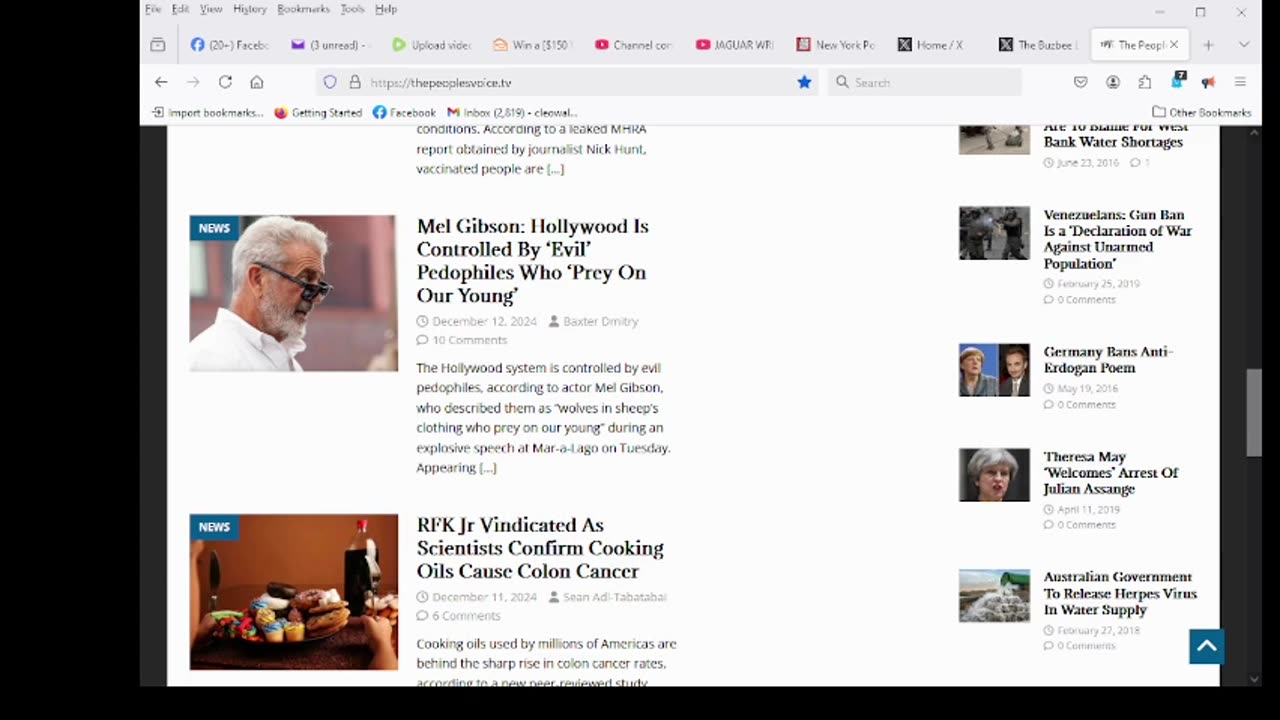
Task: Click the Merkel and Erdogan sidebar thumbnail
Action: click(994, 370)
